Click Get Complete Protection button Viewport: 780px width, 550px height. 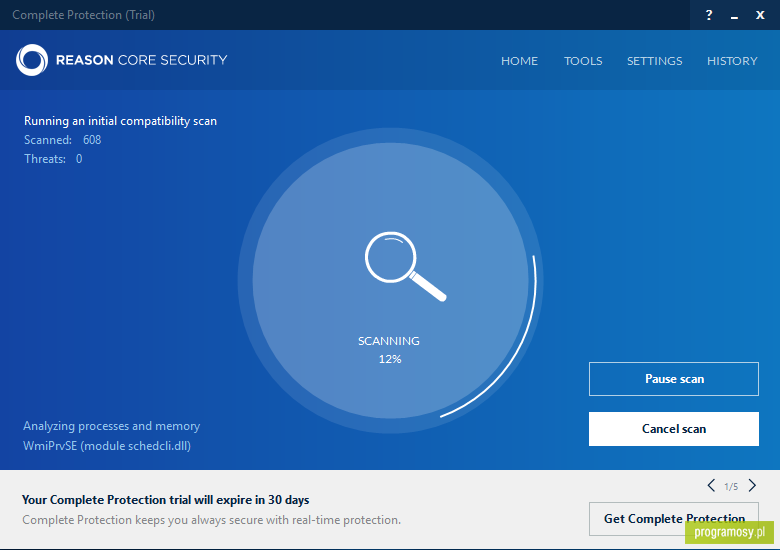pos(674,519)
